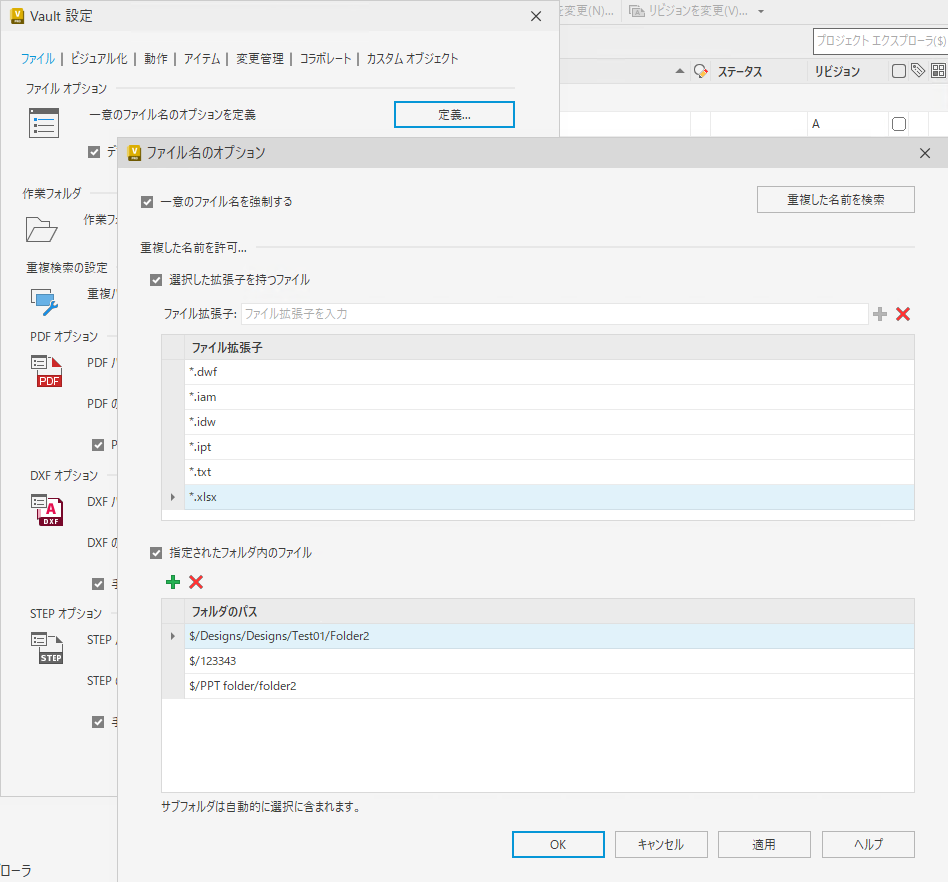Open the ファイル tab in Vault settings
Image resolution: width=948 pixels, height=882 pixels.
pos(37,59)
